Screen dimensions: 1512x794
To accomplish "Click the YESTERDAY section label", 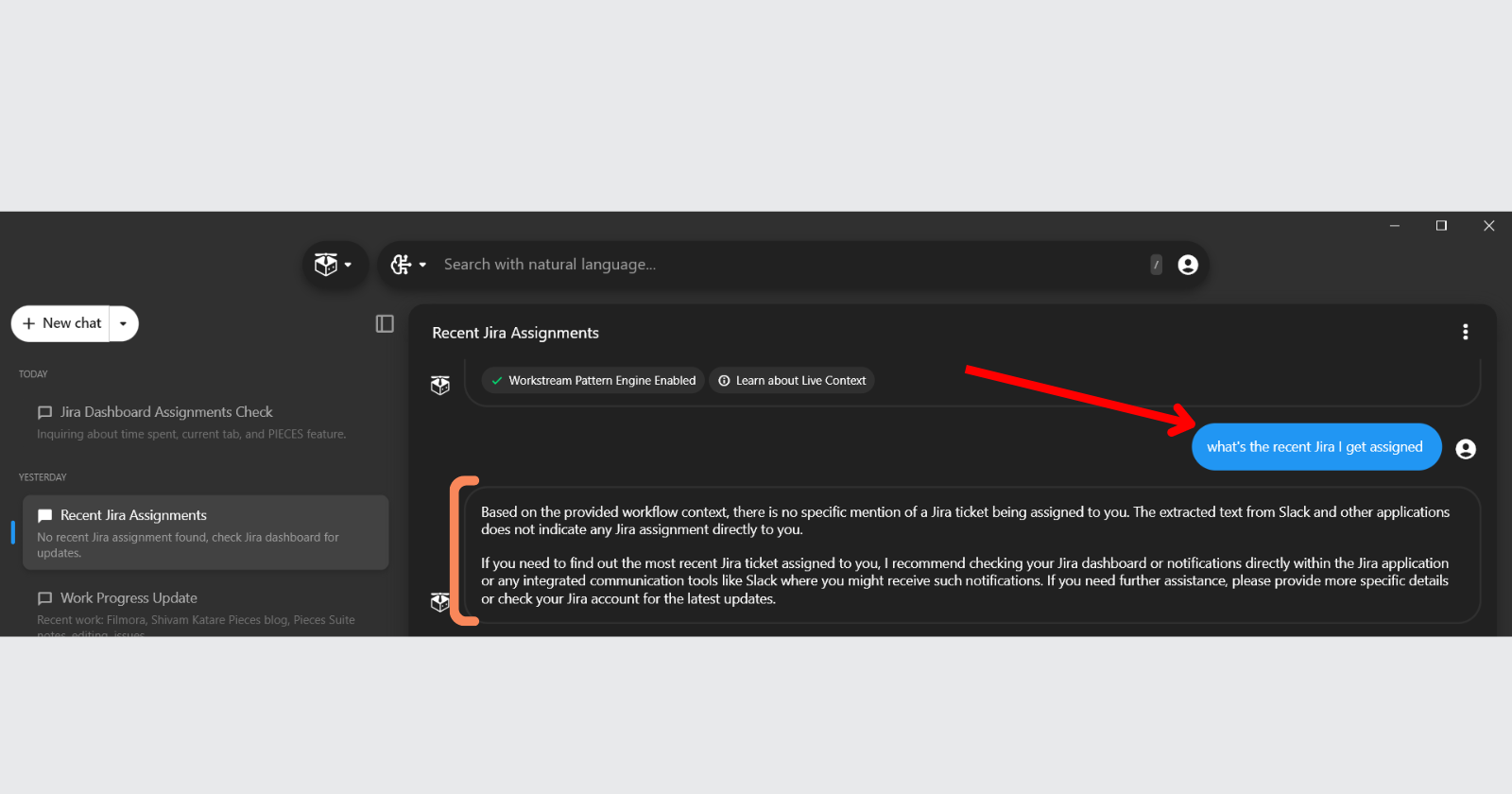I will click(x=43, y=477).
